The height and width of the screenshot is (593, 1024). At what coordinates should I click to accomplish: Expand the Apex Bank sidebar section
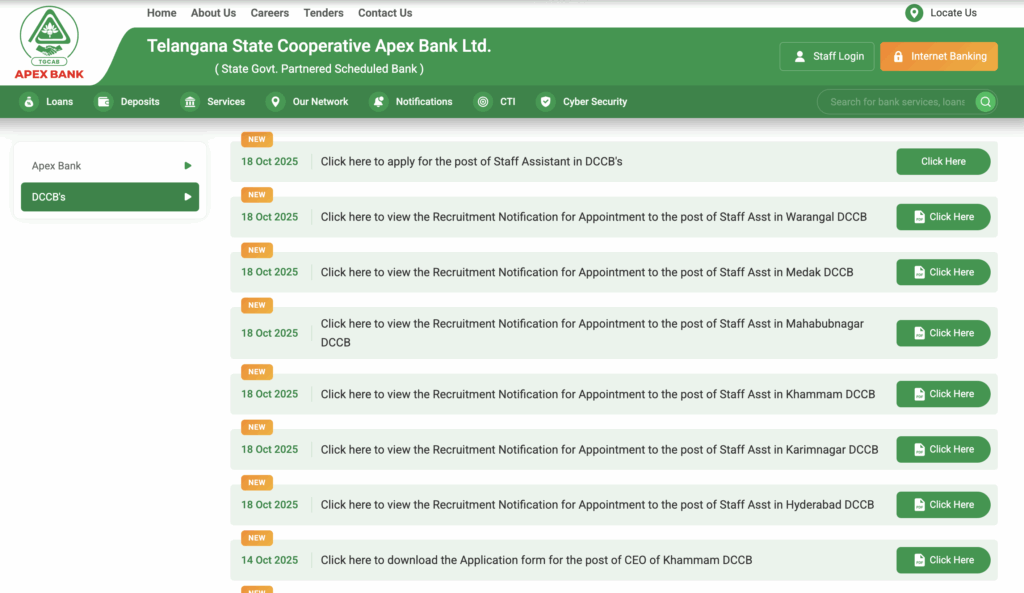(110, 165)
